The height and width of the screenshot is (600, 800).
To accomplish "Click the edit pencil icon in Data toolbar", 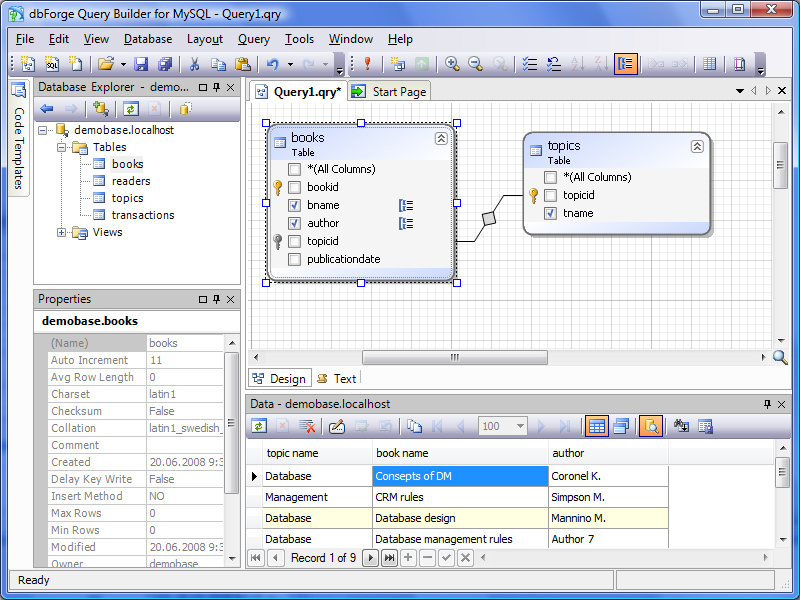I will click(337, 426).
